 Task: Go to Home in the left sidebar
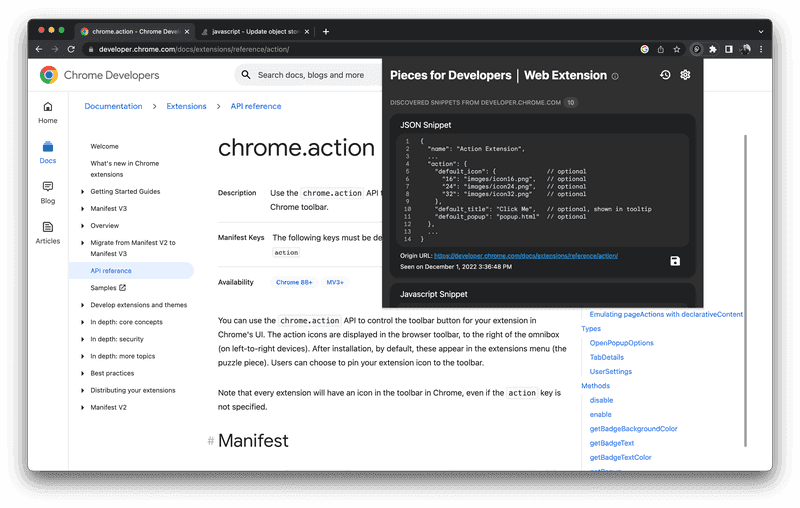click(x=47, y=113)
